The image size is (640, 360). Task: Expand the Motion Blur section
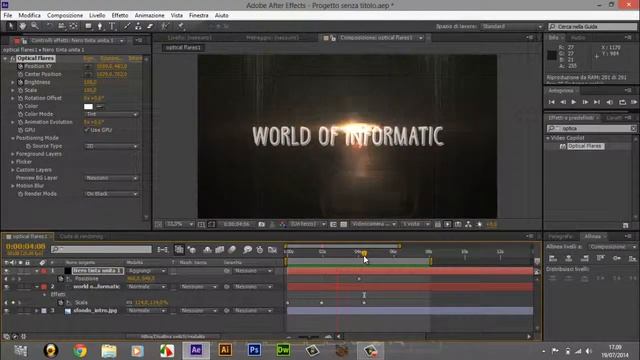click(13, 186)
